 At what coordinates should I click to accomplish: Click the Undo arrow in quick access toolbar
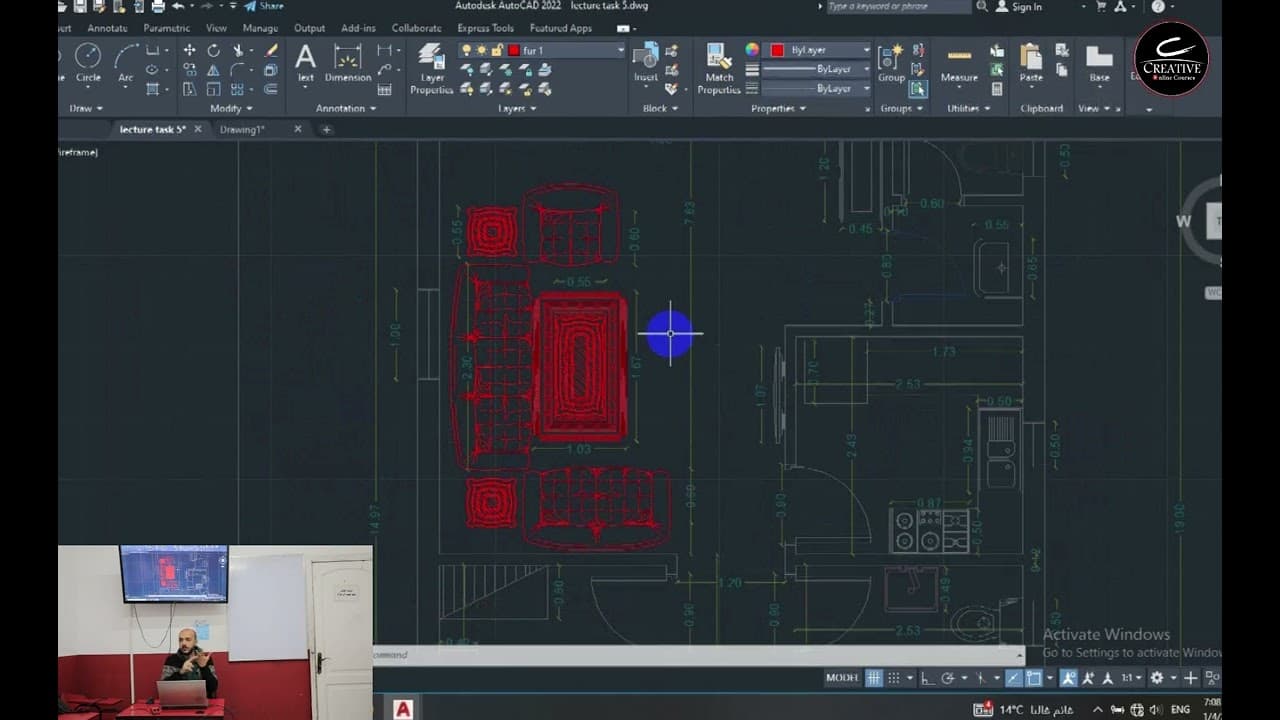pyautogui.click(x=177, y=6)
